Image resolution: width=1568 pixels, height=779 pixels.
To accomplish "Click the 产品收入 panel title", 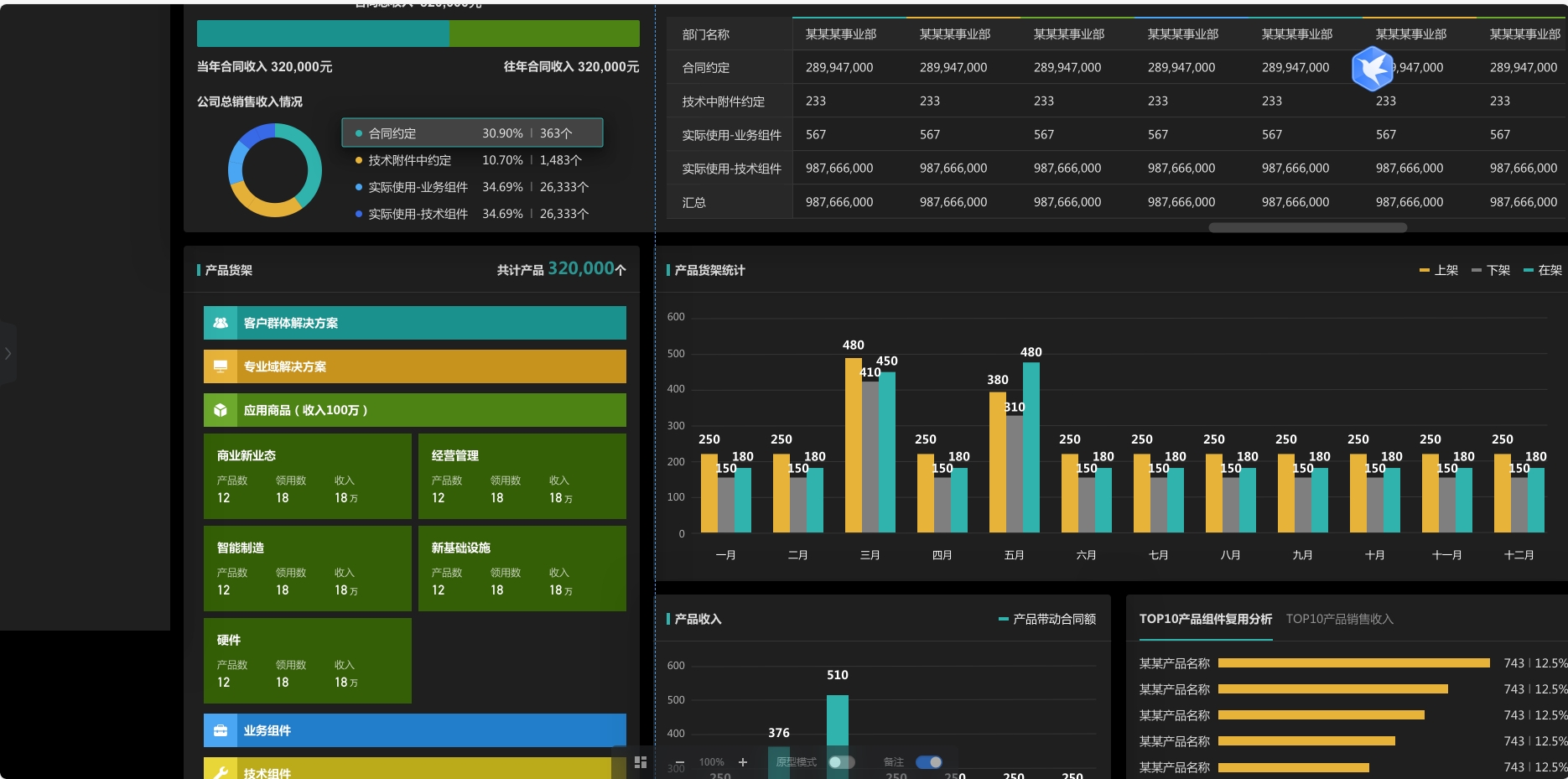I will (698, 619).
